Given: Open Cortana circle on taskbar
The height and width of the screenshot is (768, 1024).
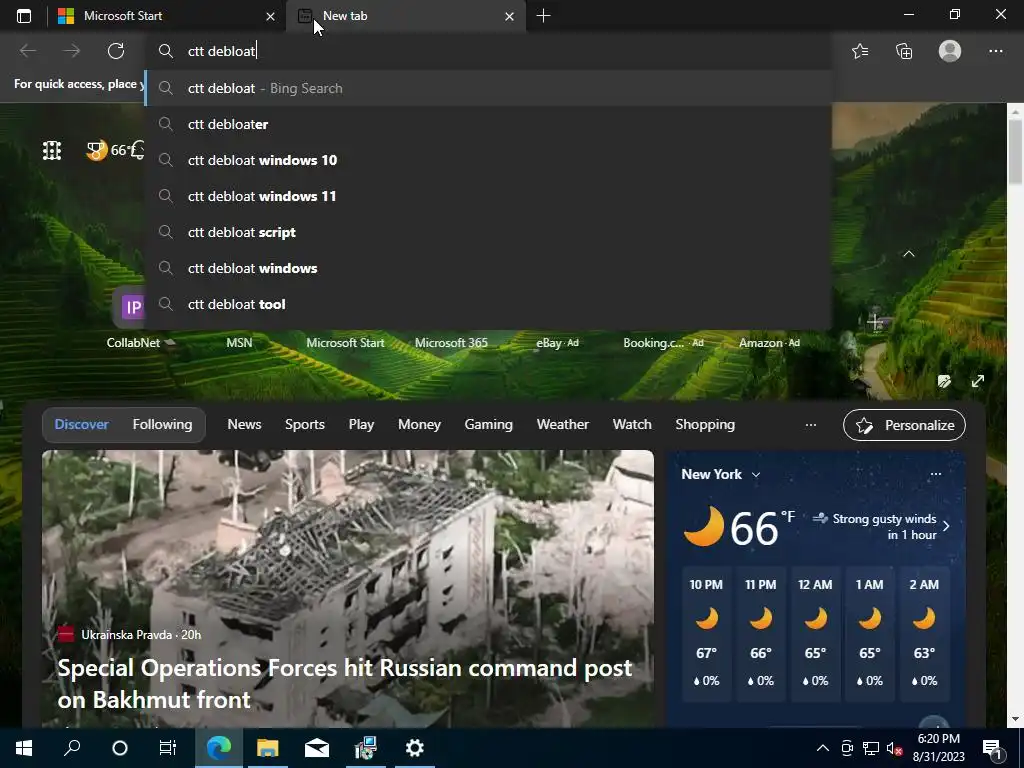Looking at the screenshot, I should click(x=120, y=748).
